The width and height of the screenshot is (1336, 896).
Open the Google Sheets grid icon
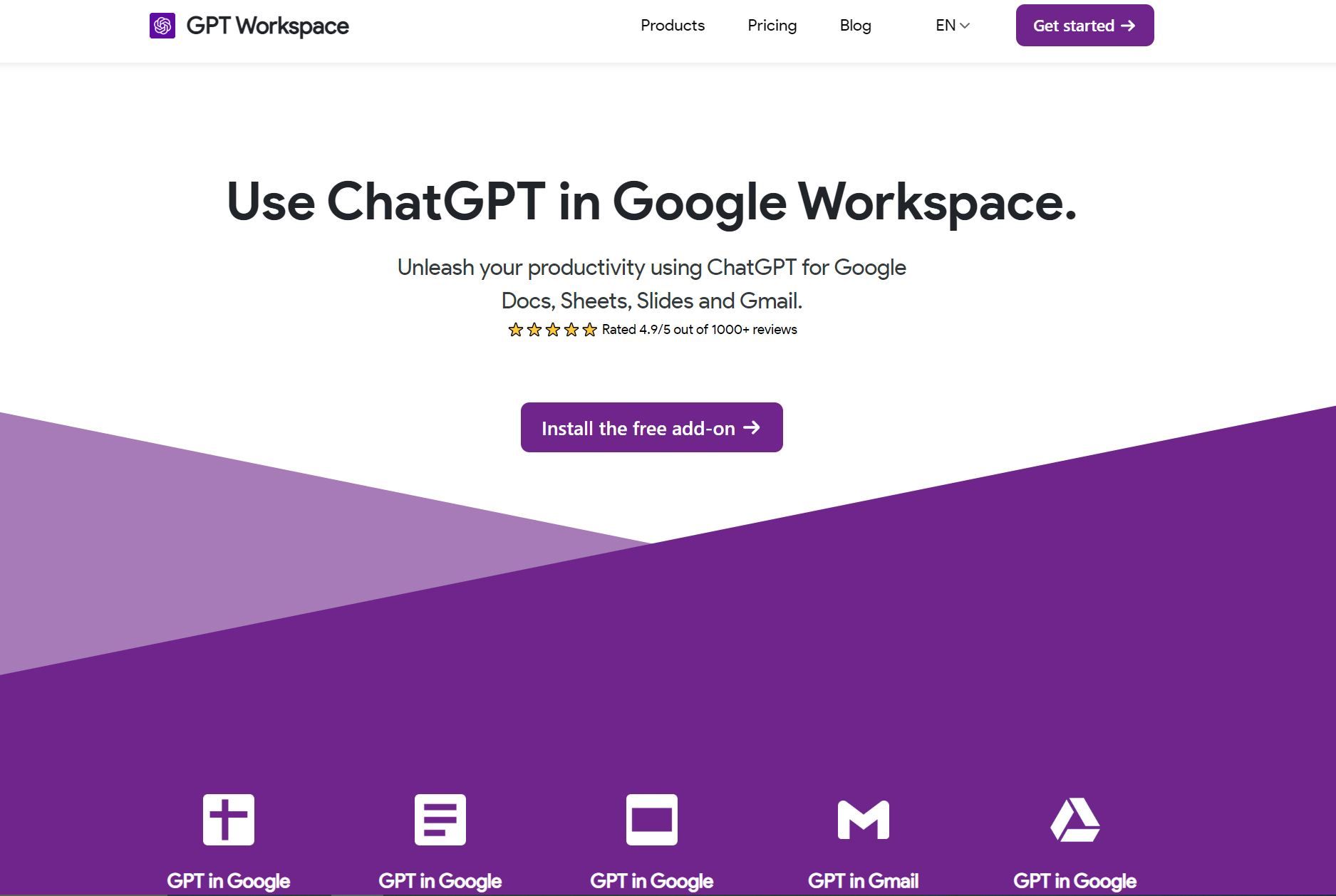229,820
